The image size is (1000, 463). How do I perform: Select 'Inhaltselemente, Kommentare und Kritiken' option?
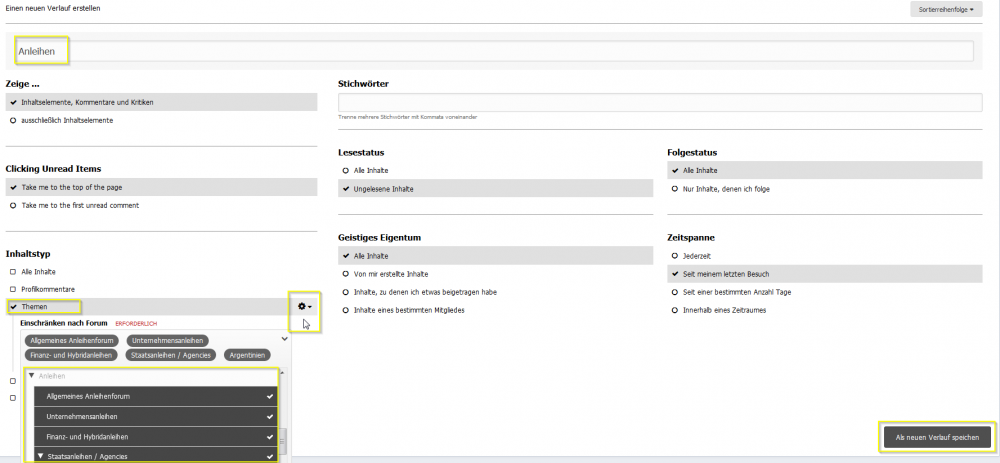(161, 102)
